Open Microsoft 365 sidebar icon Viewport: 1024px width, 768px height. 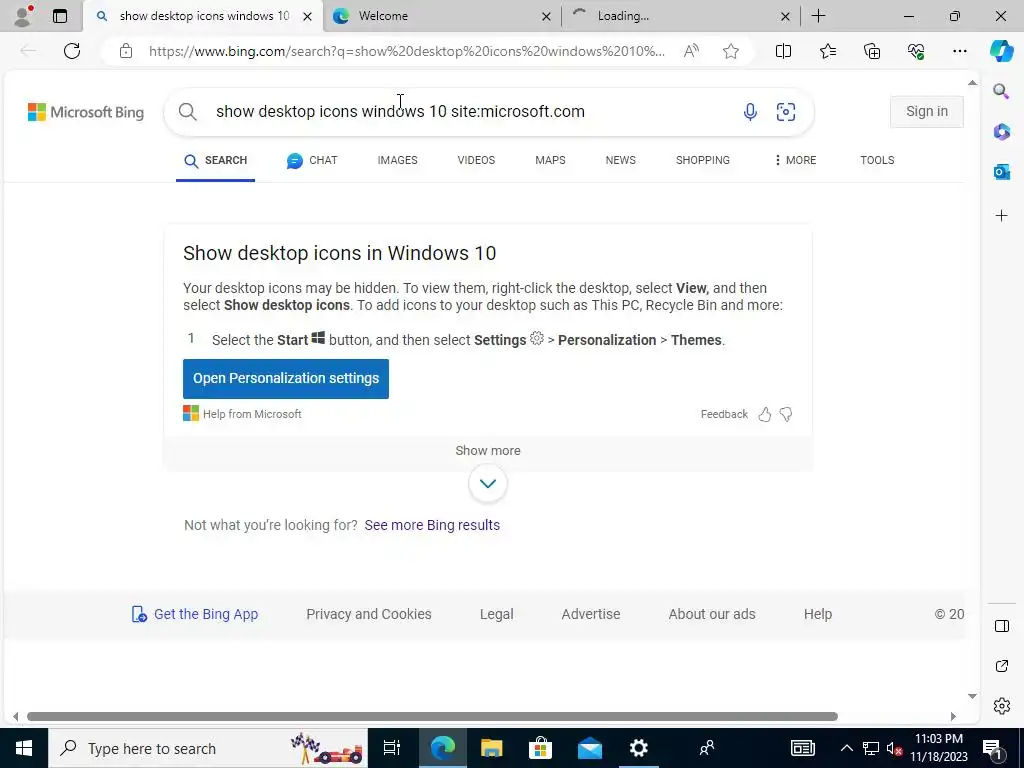point(1001,131)
